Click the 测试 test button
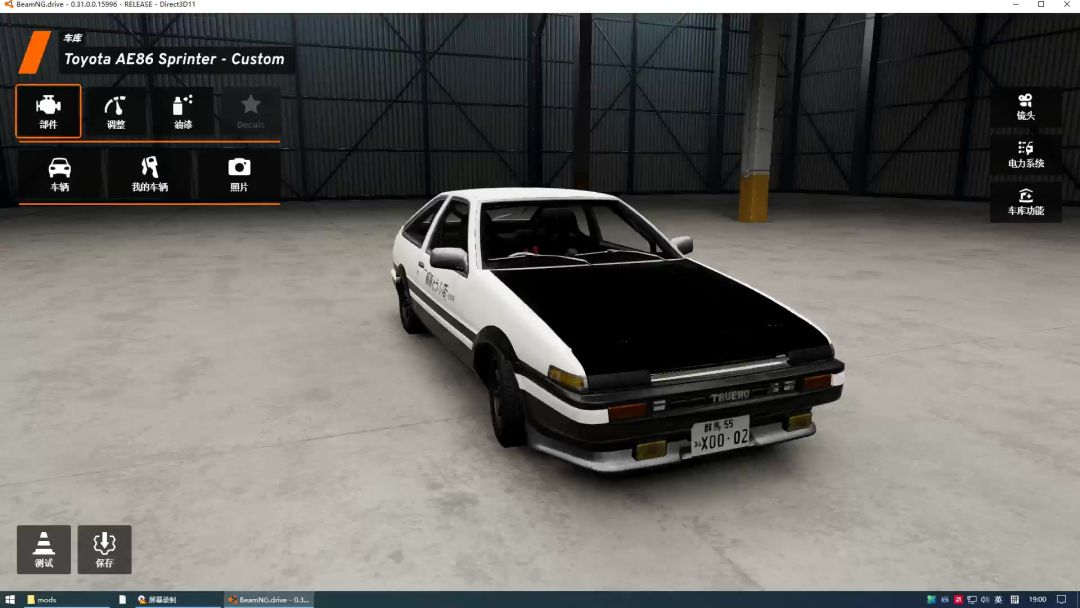This screenshot has width=1080, height=608. tap(43, 549)
